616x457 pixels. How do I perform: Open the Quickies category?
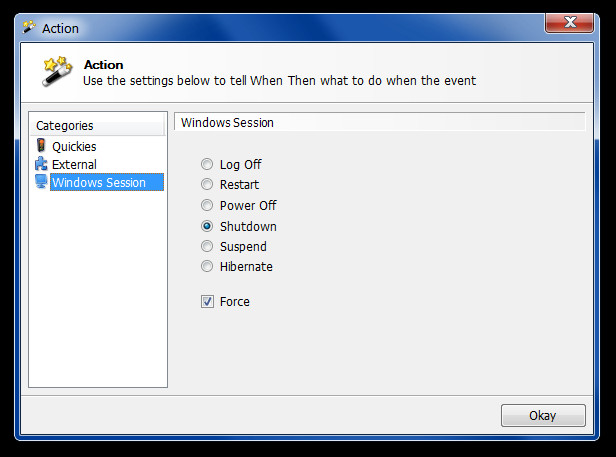coord(74,147)
